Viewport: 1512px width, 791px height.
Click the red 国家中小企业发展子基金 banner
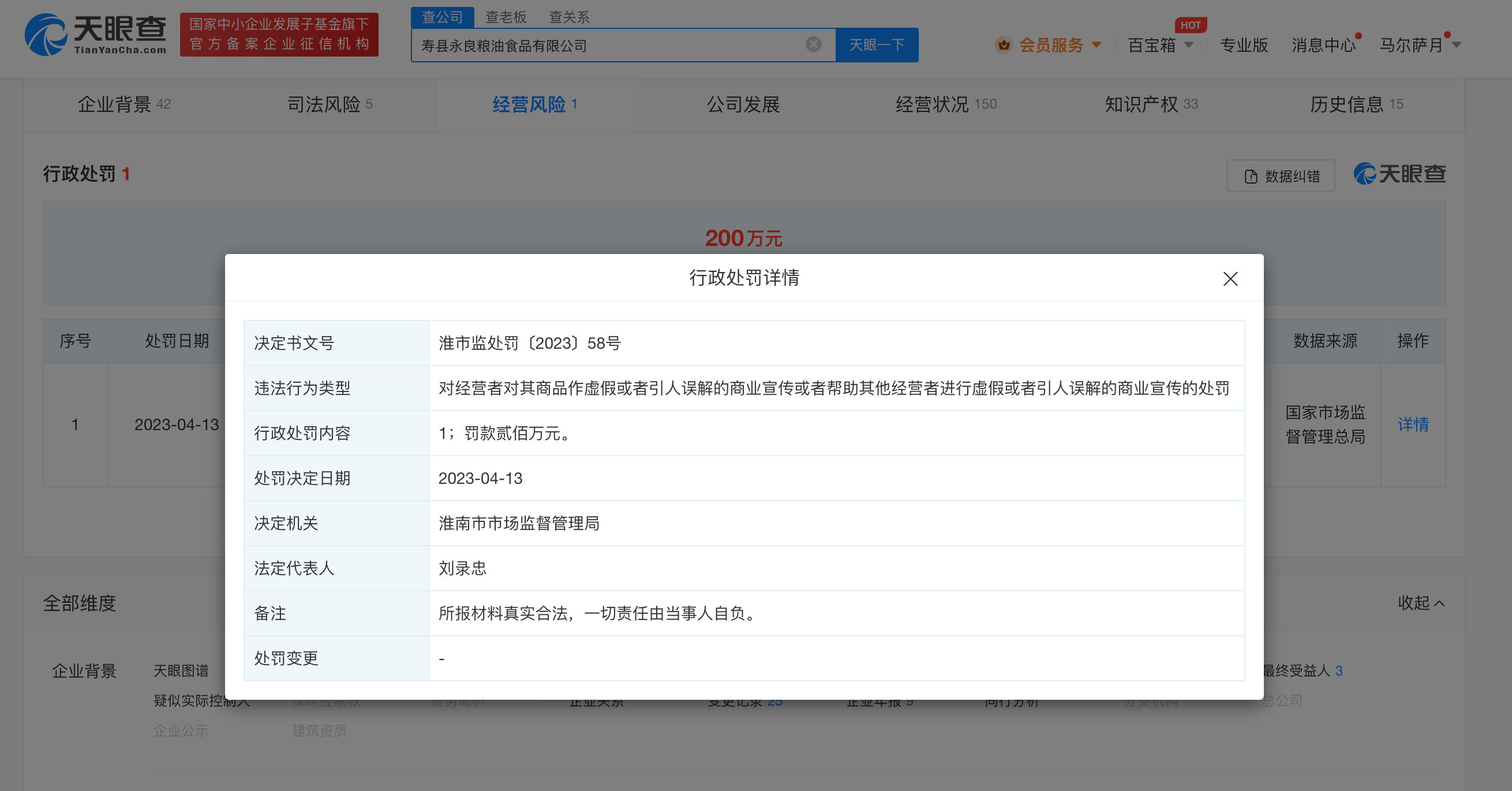click(279, 35)
